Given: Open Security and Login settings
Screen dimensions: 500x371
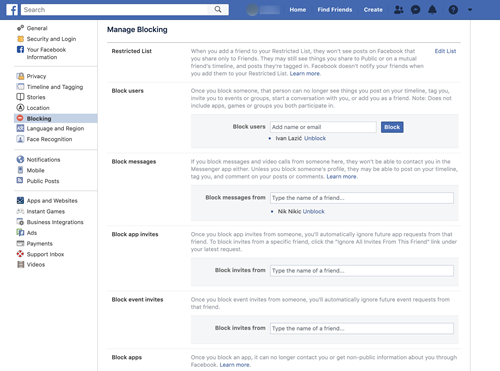Looking at the screenshot, I should [51, 39].
